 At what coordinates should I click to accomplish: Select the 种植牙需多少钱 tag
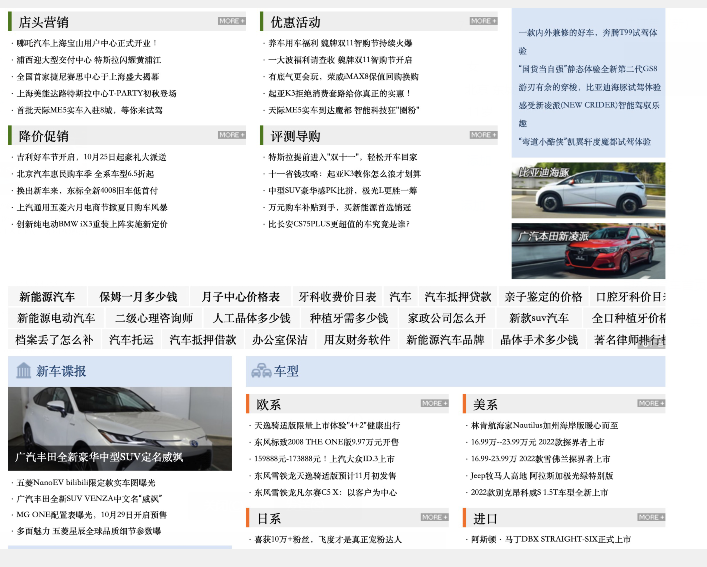pyautogui.click(x=349, y=318)
